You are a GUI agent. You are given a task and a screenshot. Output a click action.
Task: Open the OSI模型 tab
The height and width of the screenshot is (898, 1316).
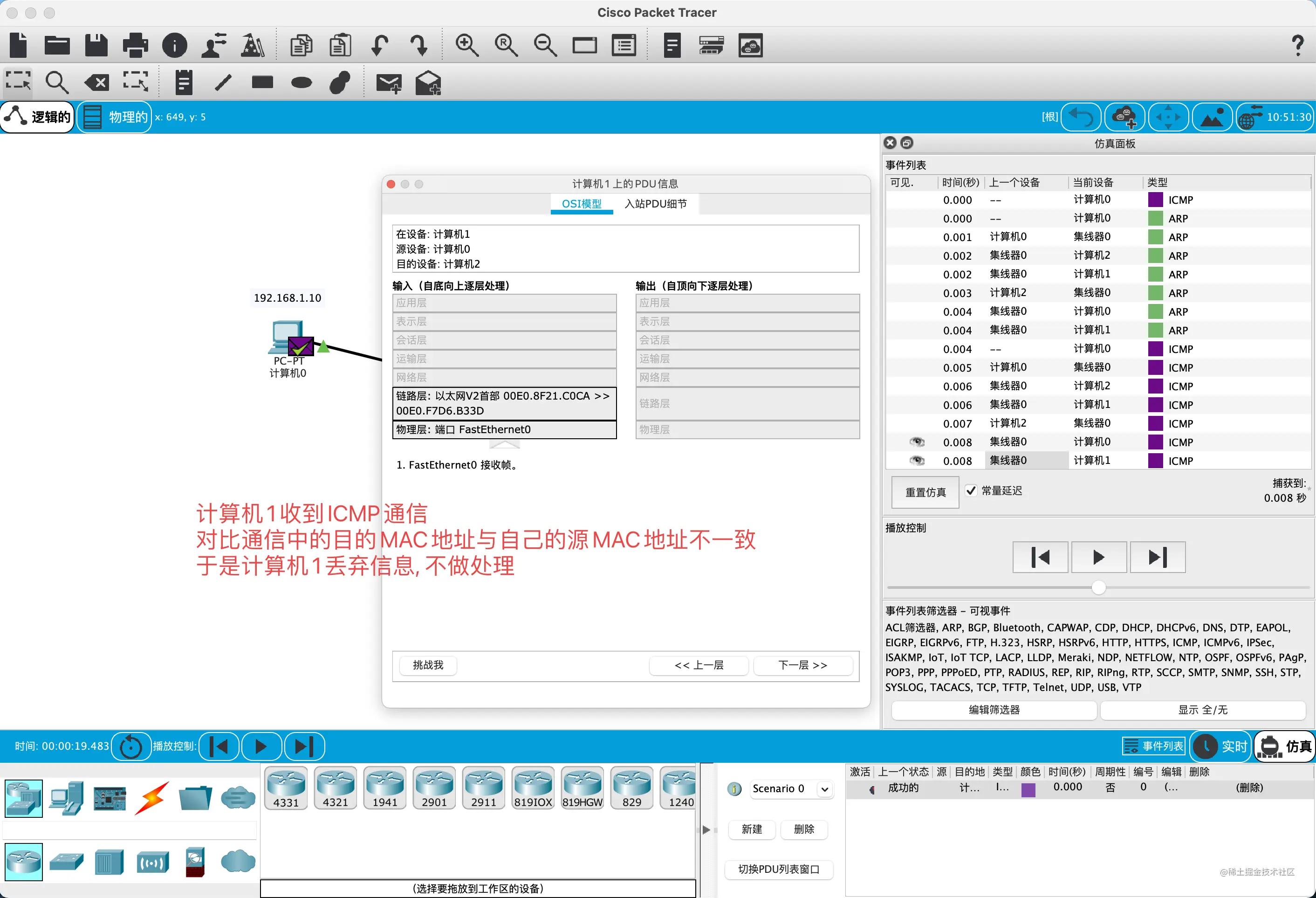click(x=582, y=203)
